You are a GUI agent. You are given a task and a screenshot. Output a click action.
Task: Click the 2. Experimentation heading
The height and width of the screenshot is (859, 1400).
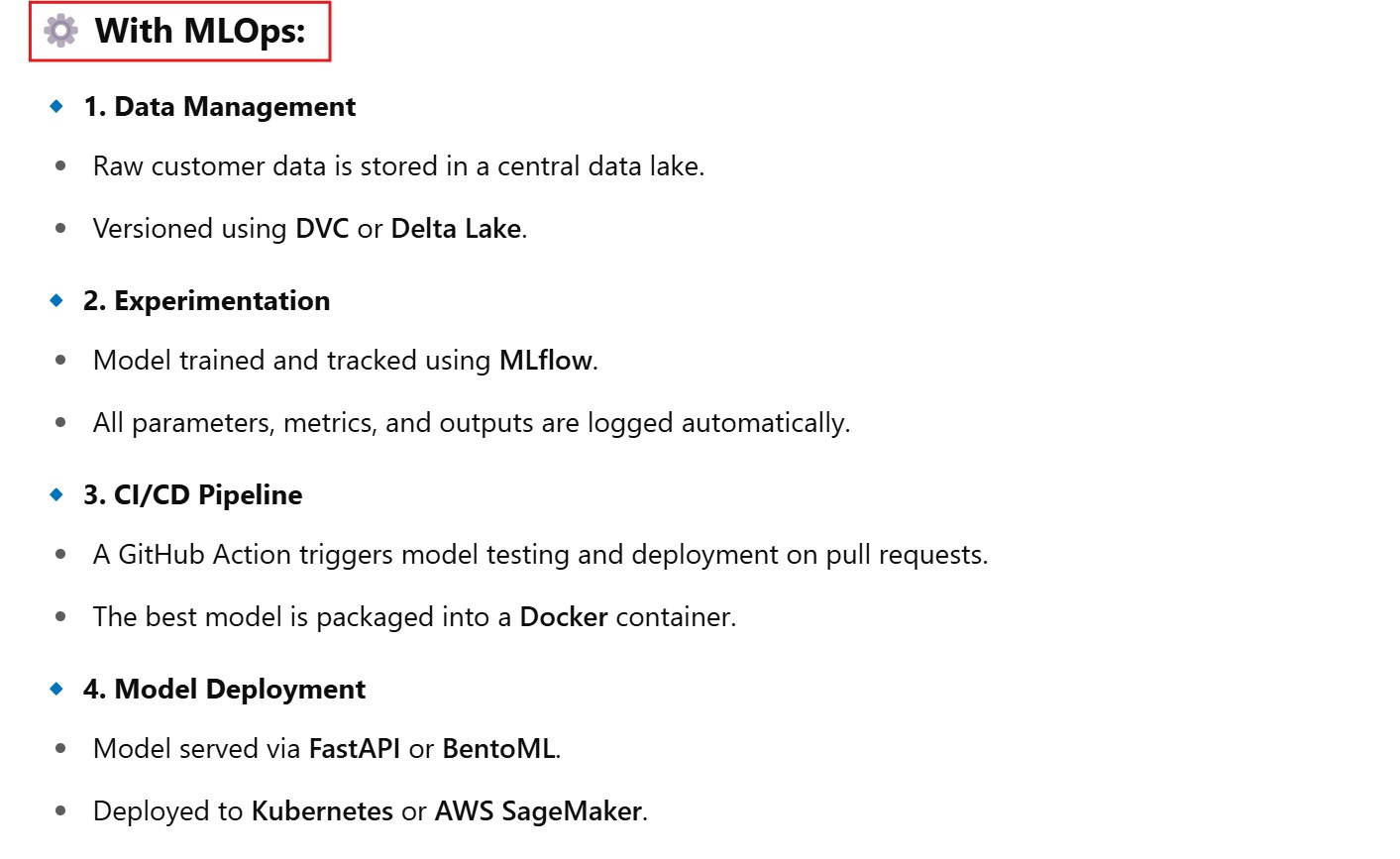(x=206, y=301)
